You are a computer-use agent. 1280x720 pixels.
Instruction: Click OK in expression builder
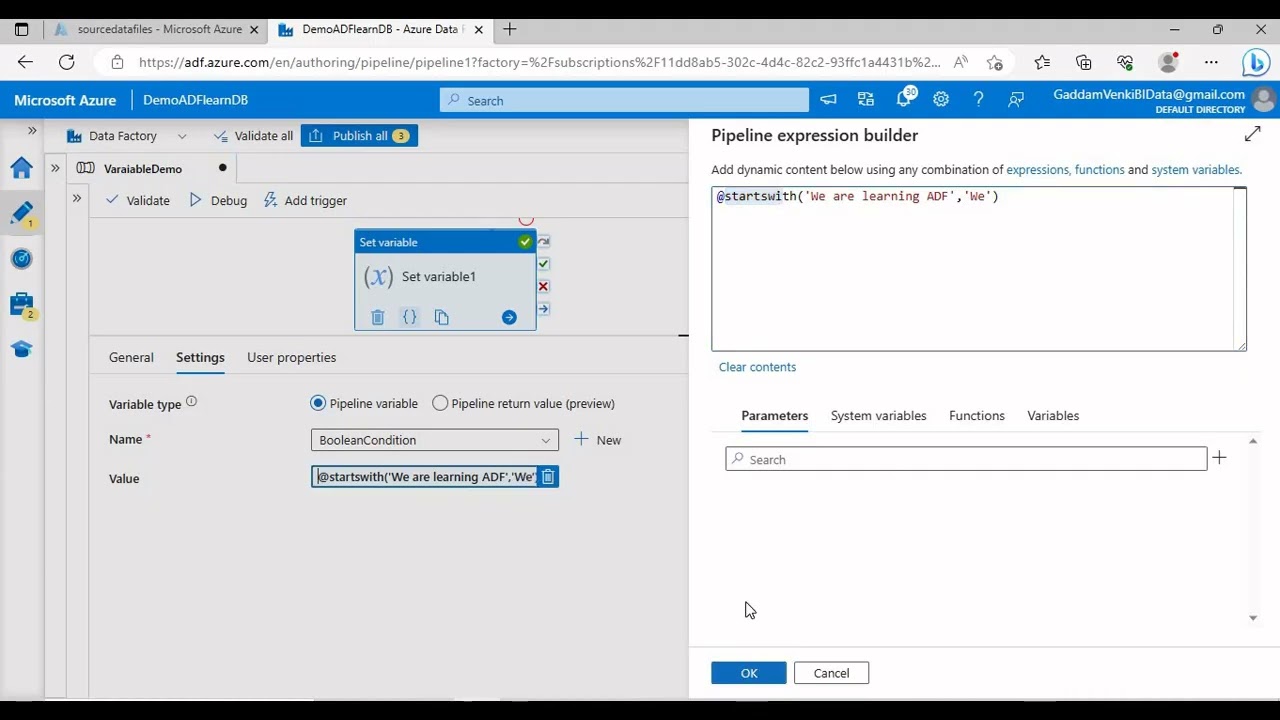click(749, 673)
